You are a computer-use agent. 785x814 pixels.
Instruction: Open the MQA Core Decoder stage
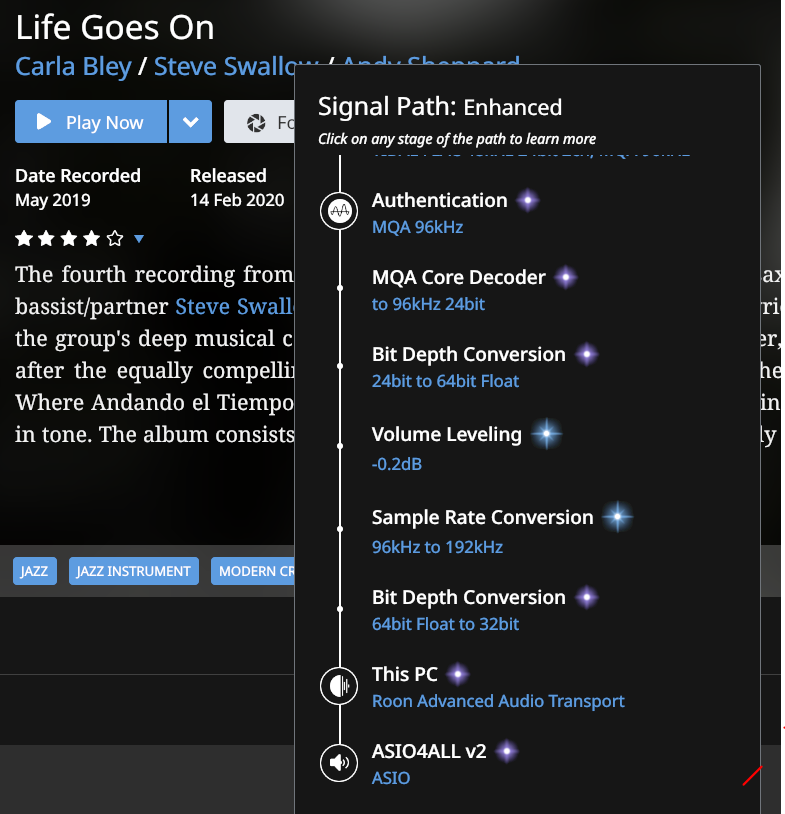pos(458,277)
